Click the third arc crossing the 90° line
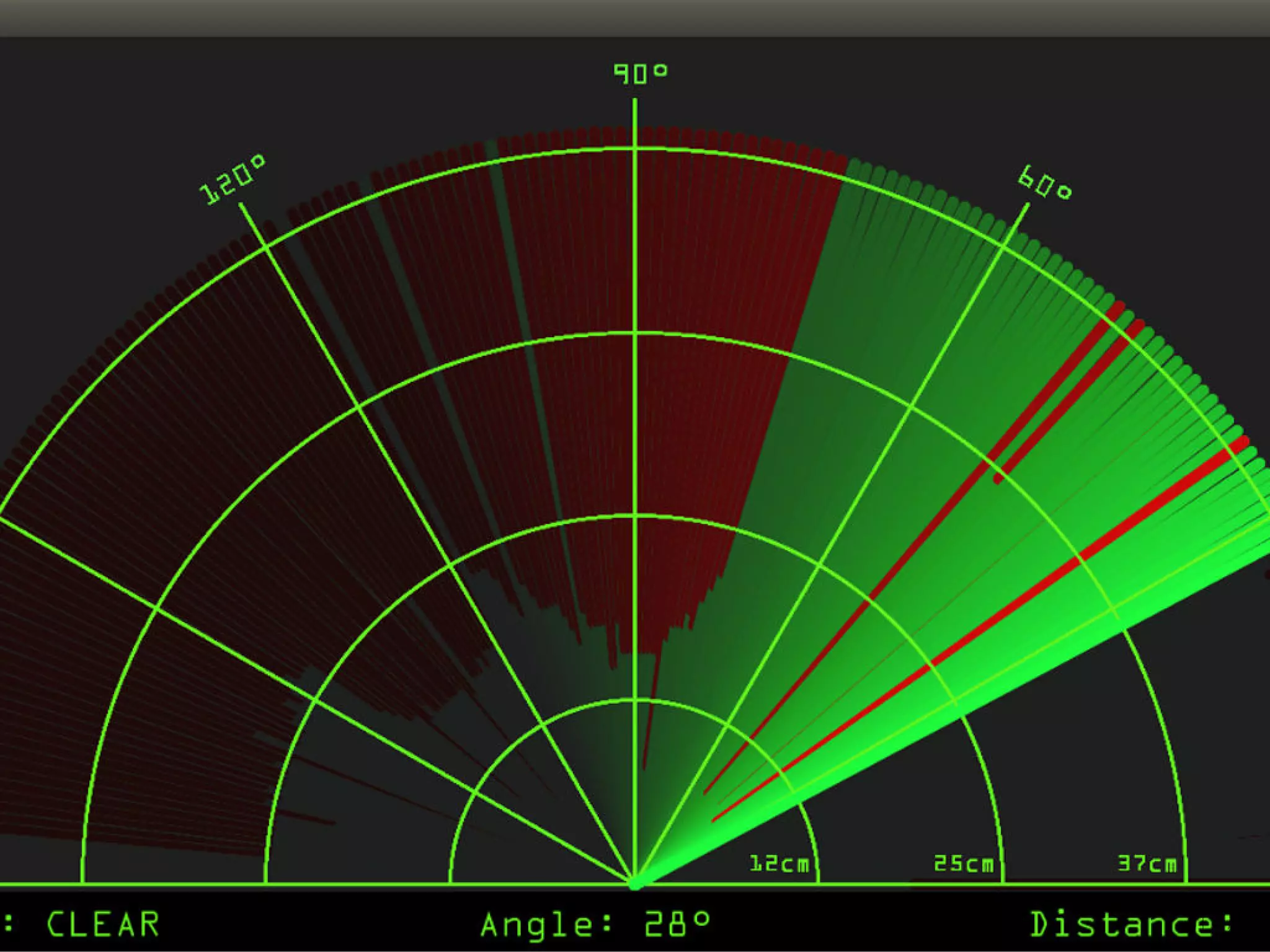1270x952 pixels. (x=635, y=333)
